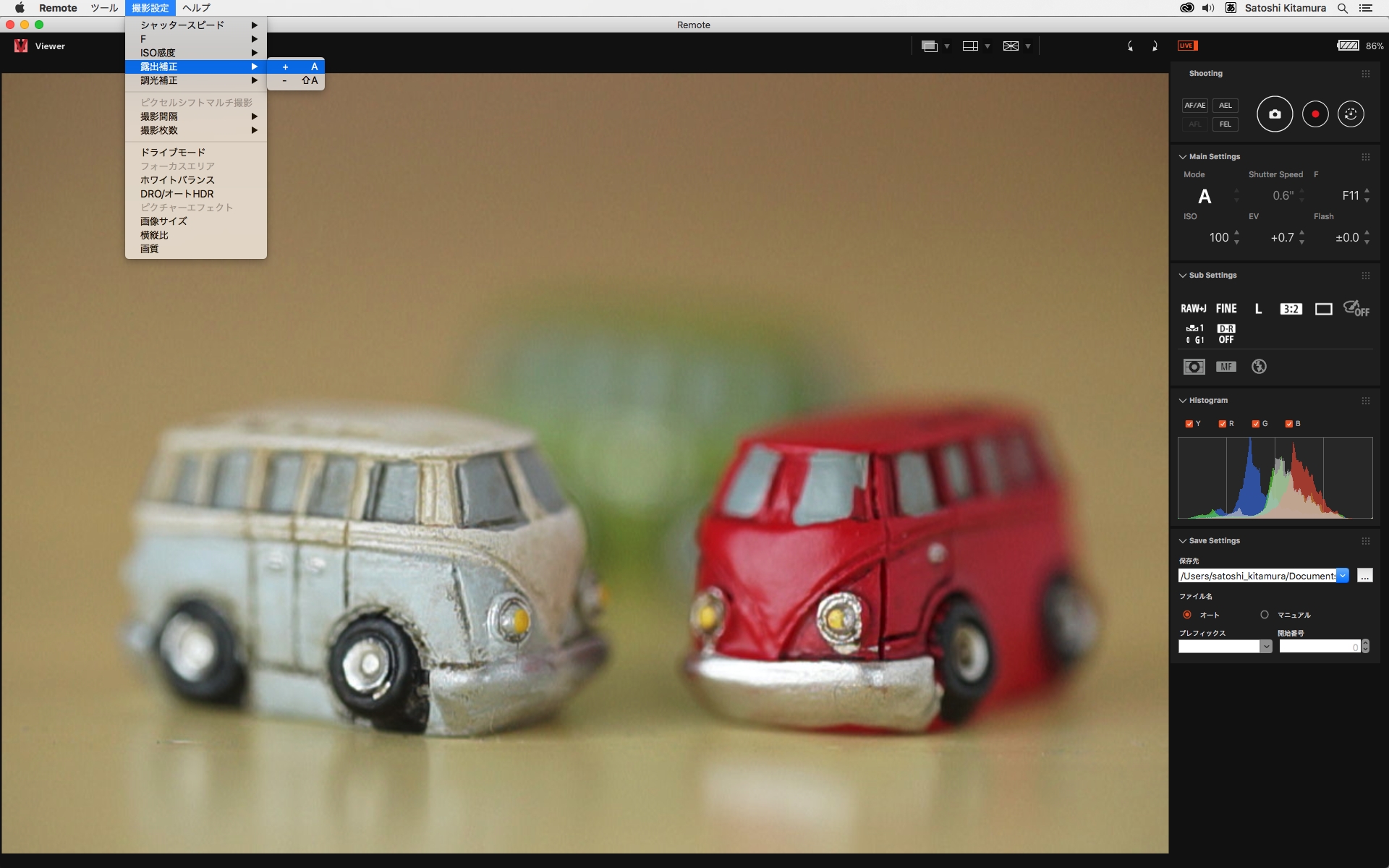The image size is (1389, 868).
Task: Click the browse folder ellipsis button
Action: tap(1364, 576)
